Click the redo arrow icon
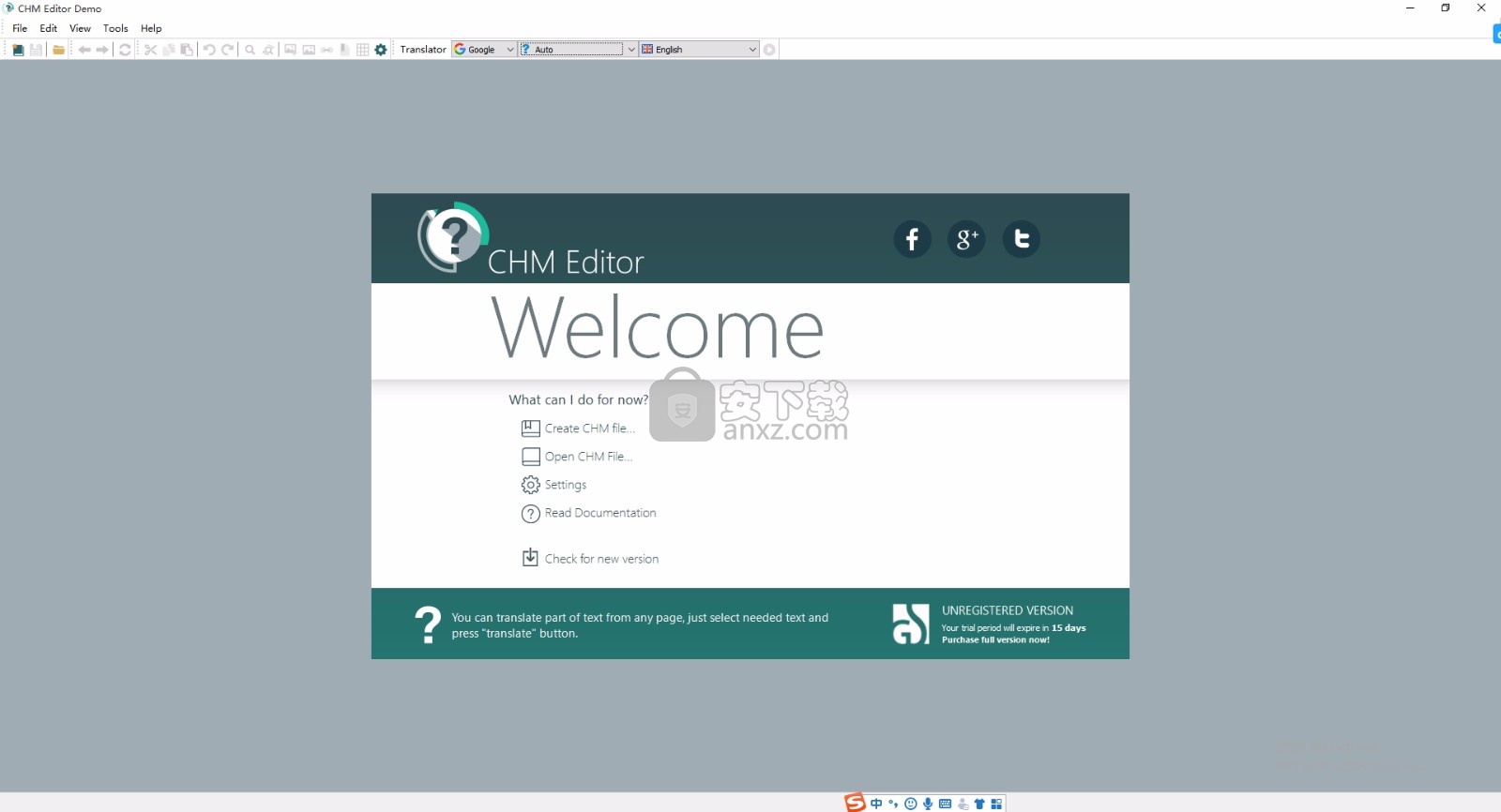1501x812 pixels. (227, 50)
